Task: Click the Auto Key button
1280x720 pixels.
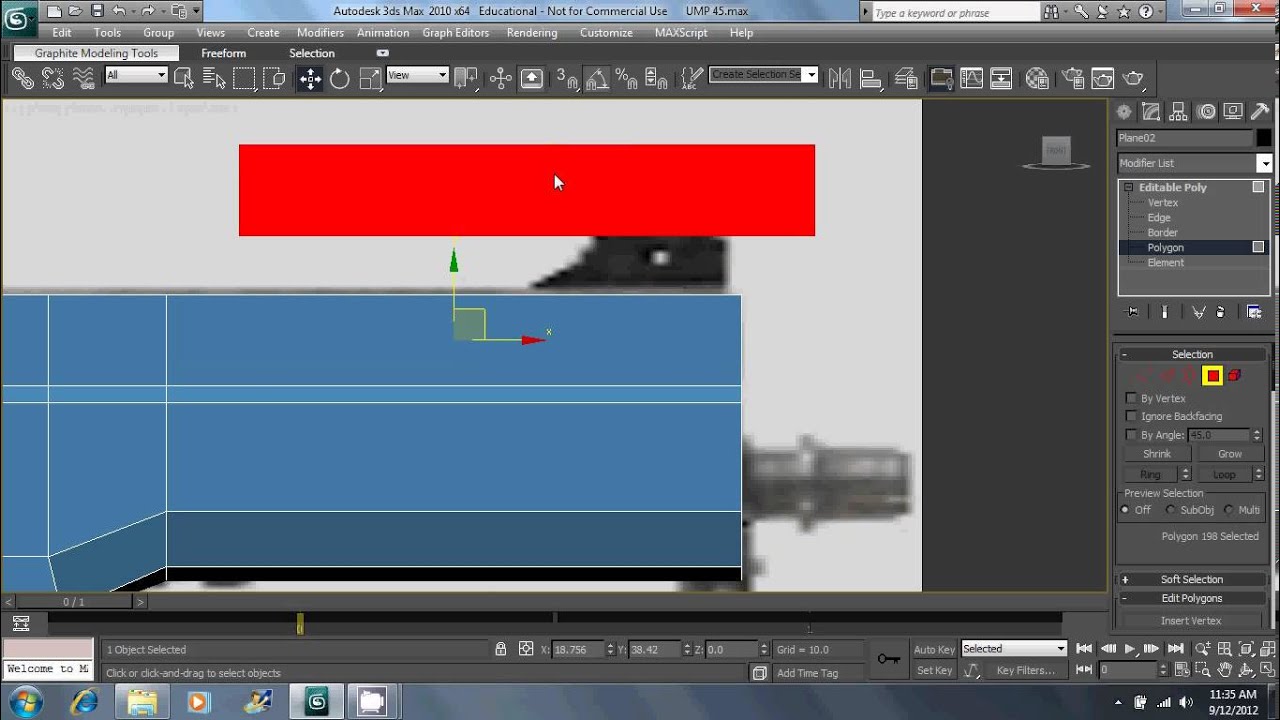Action: click(x=934, y=650)
